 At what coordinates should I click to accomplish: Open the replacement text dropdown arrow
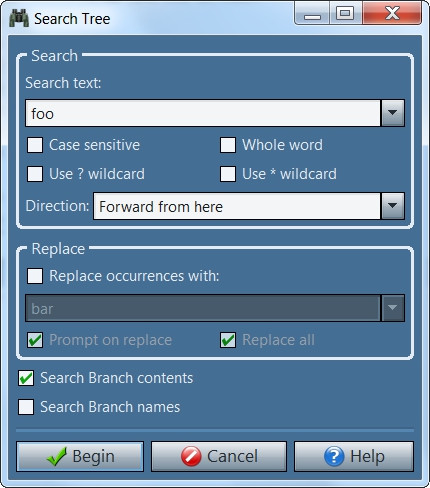(393, 308)
